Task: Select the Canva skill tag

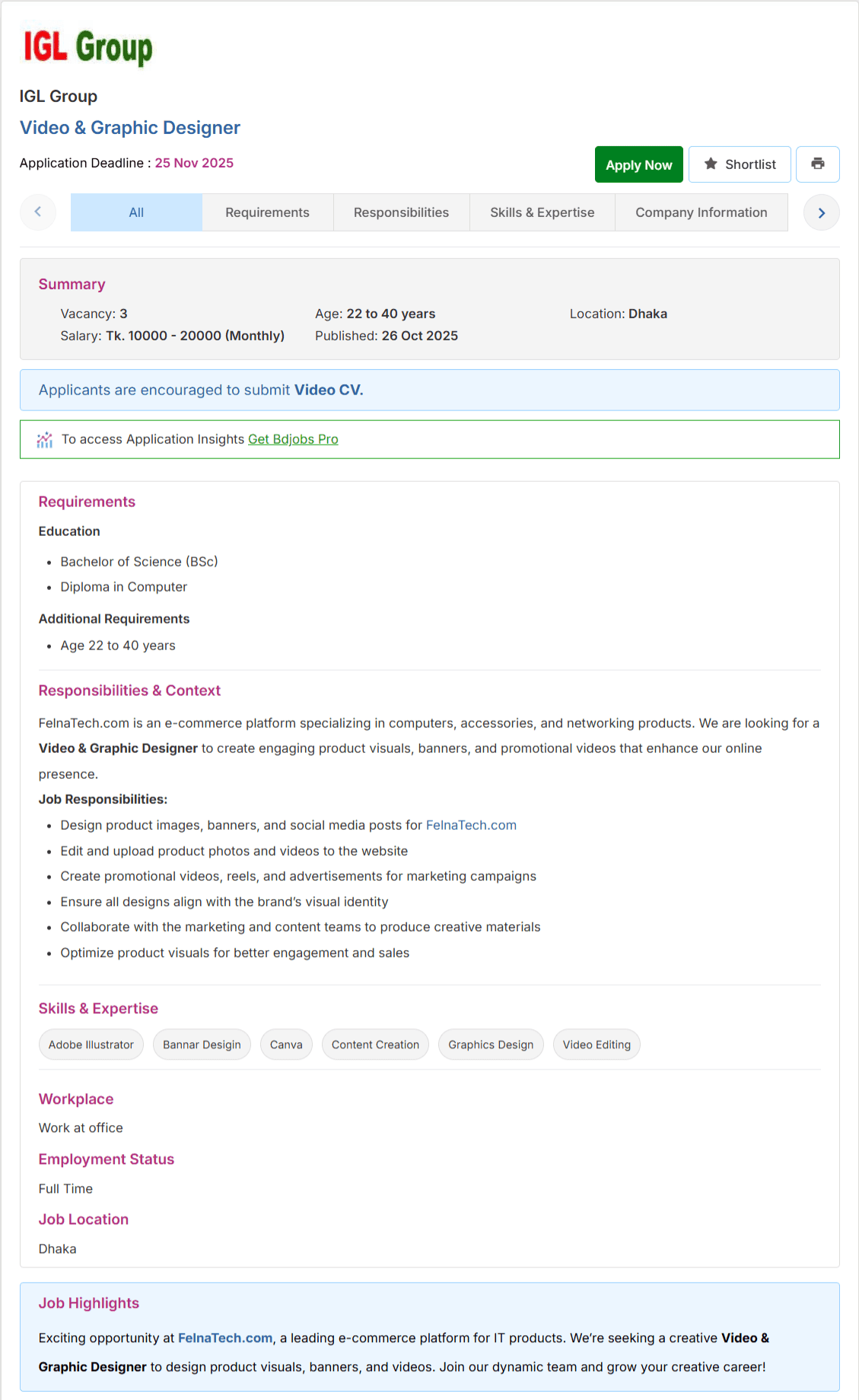Action: (286, 1044)
